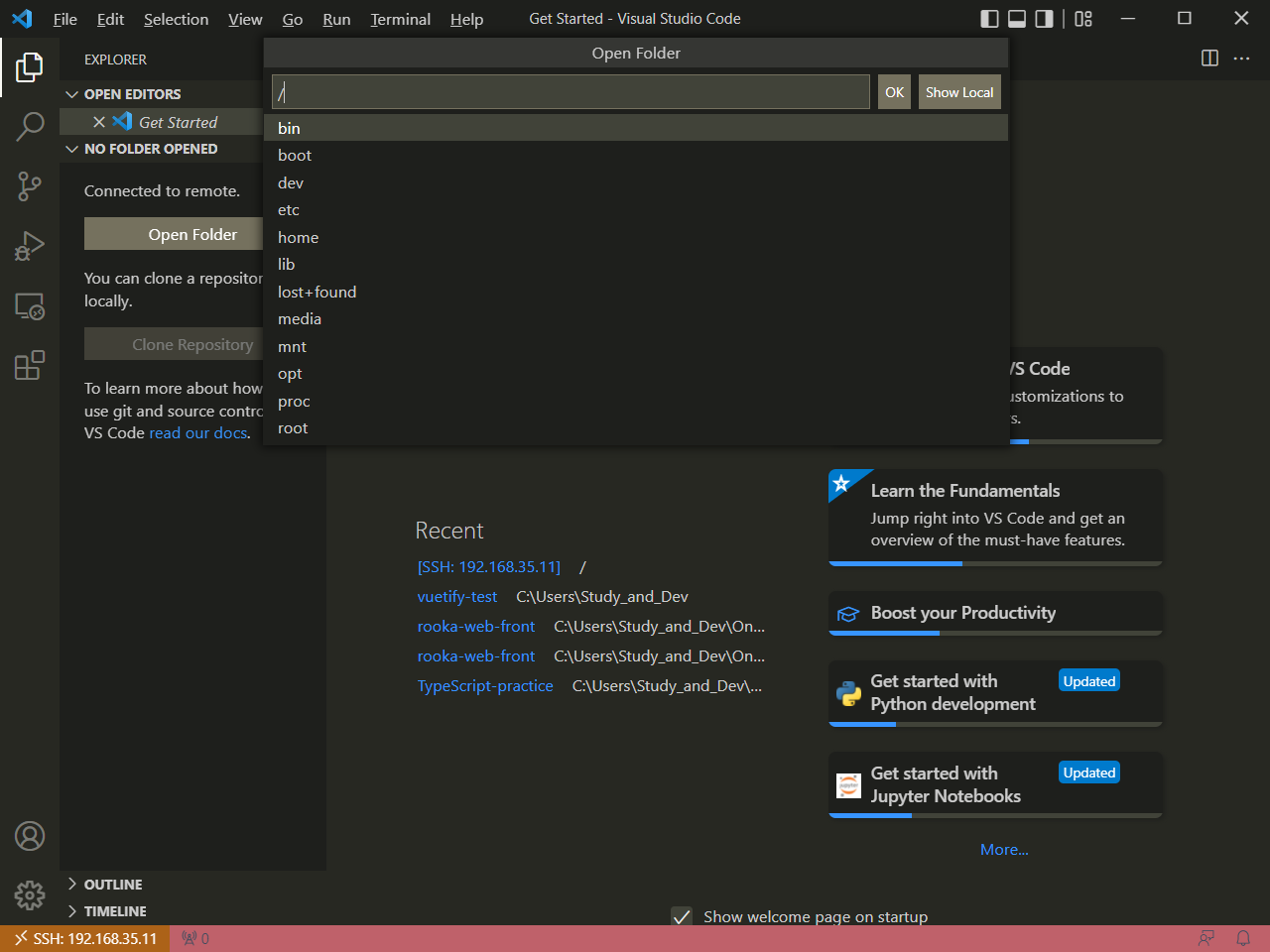Click the More... walkthroughs link

(1004, 850)
